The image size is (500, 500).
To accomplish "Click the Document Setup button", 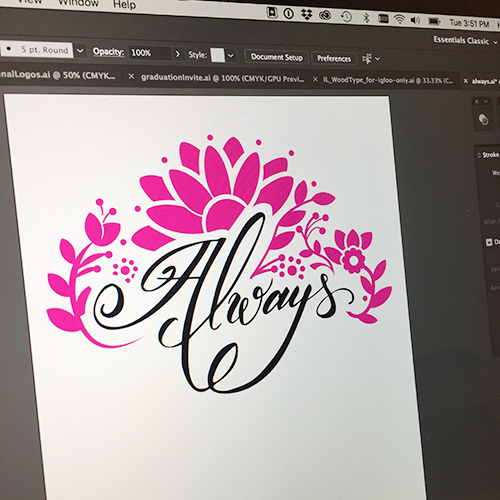I will click(x=277, y=57).
